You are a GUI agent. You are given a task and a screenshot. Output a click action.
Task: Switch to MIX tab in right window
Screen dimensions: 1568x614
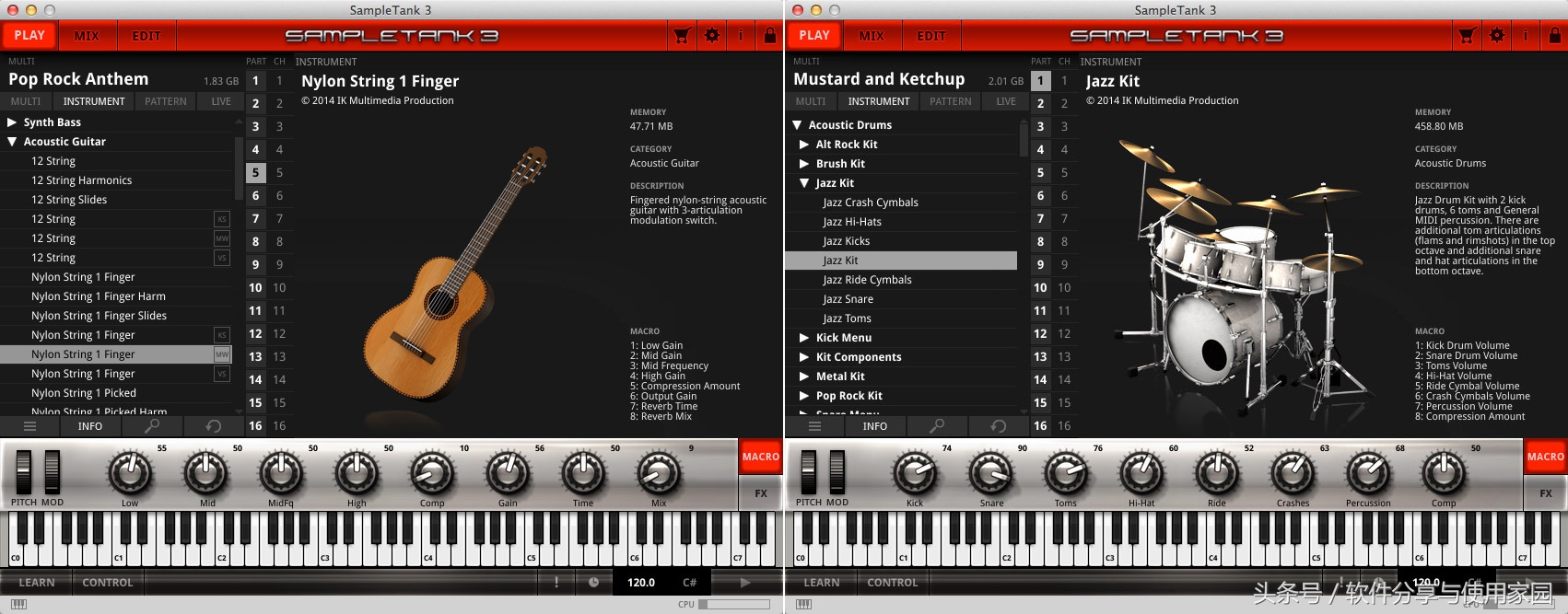(x=872, y=36)
